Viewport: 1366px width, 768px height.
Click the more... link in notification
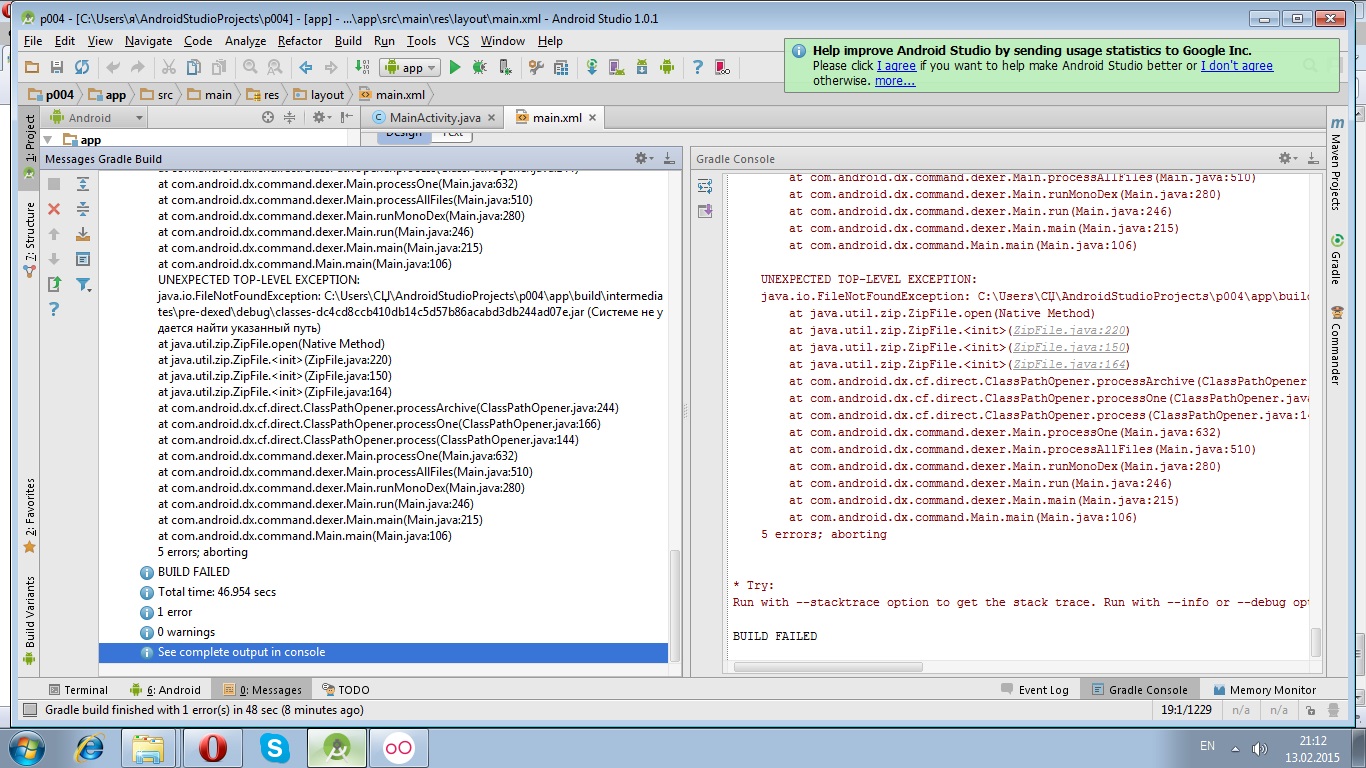tap(895, 81)
